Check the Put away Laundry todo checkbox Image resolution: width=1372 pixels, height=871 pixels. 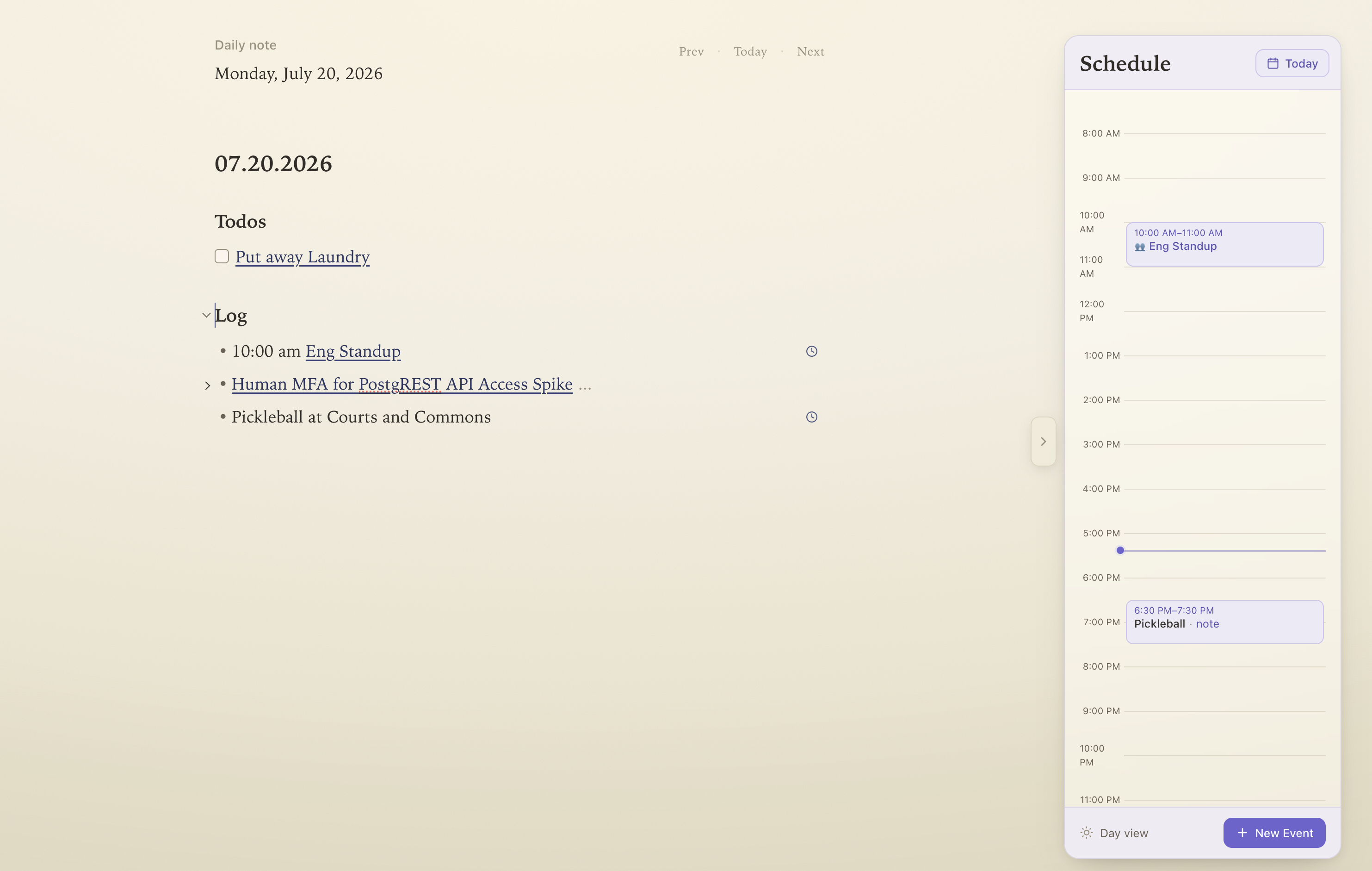pyautogui.click(x=222, y=256)
